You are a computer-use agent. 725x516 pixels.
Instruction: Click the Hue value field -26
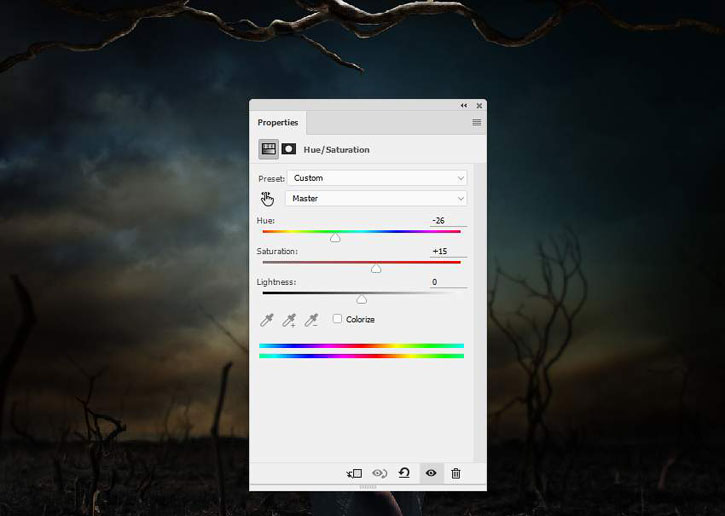[x=448, y=221]
